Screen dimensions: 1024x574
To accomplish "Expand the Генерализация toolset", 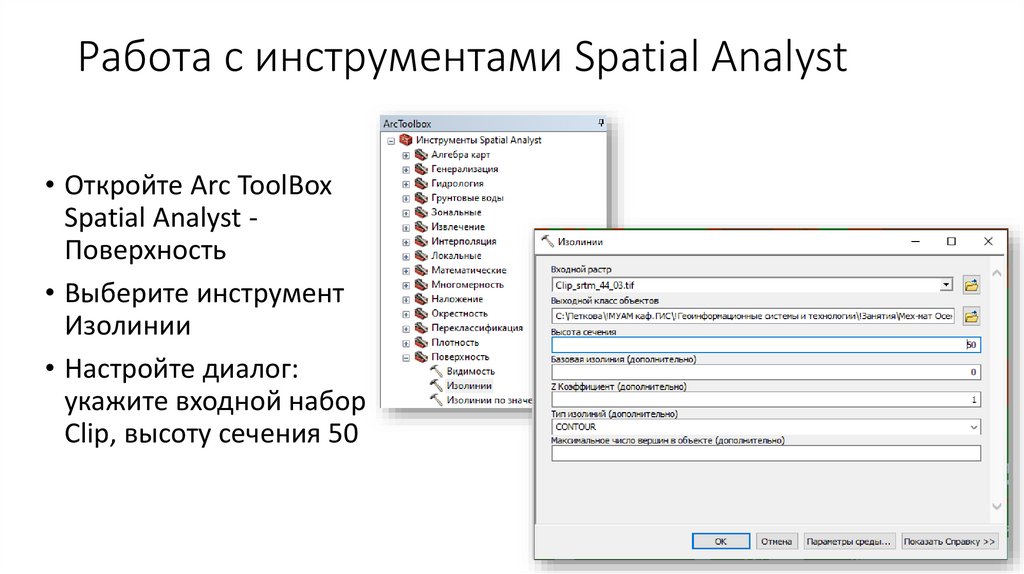I will click(x=406, y=170).
